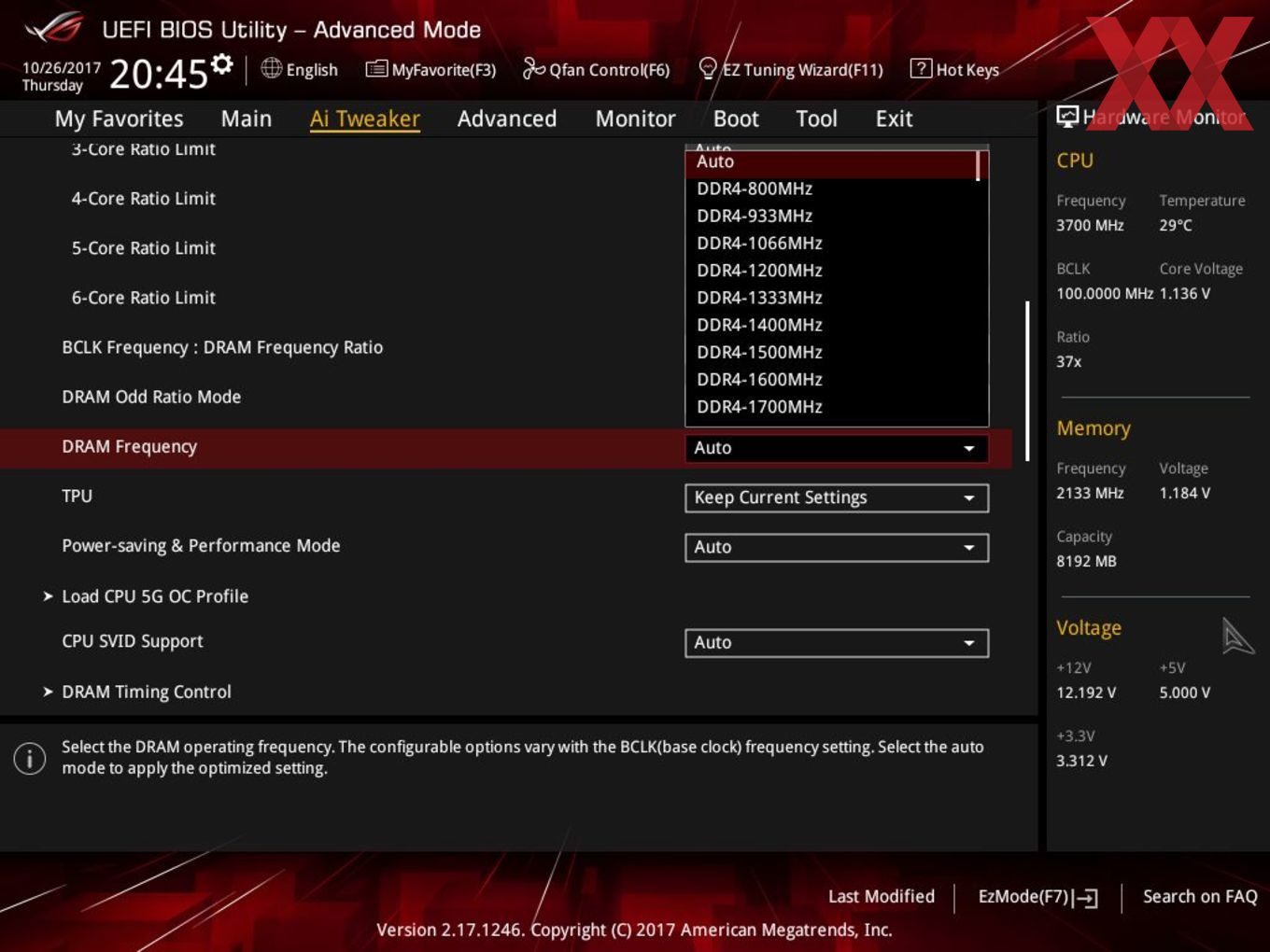Open date and time settings gear

221,63
